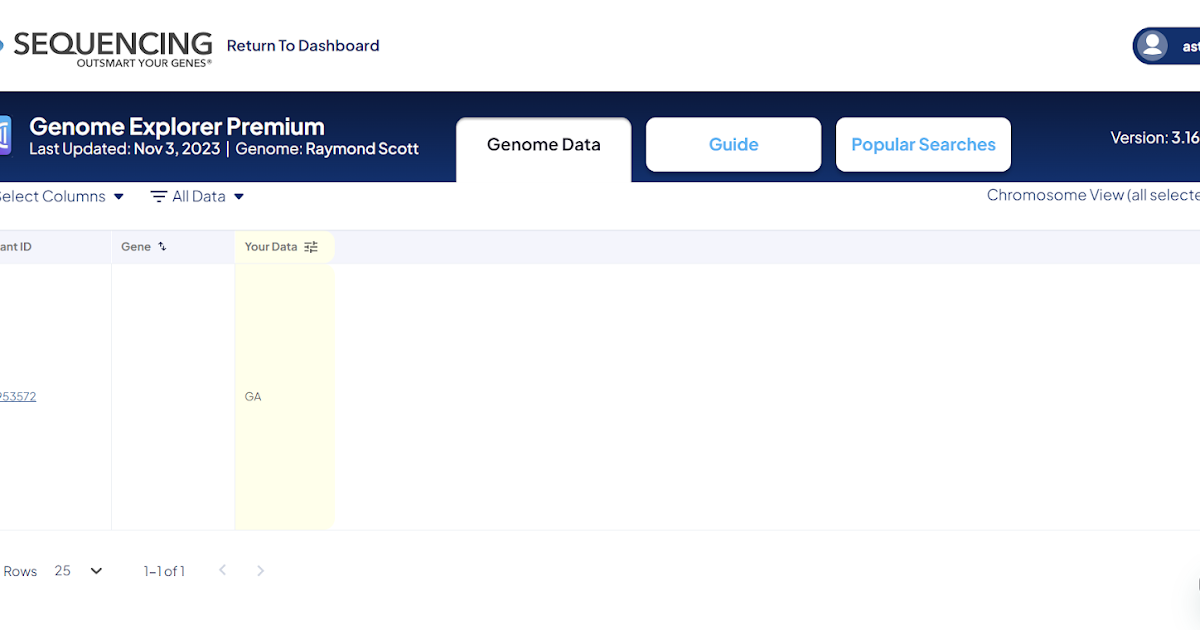Viewport: 1200px width, 630px height.
Task: Open Chromosome View selector
Action: (1093, 195)
